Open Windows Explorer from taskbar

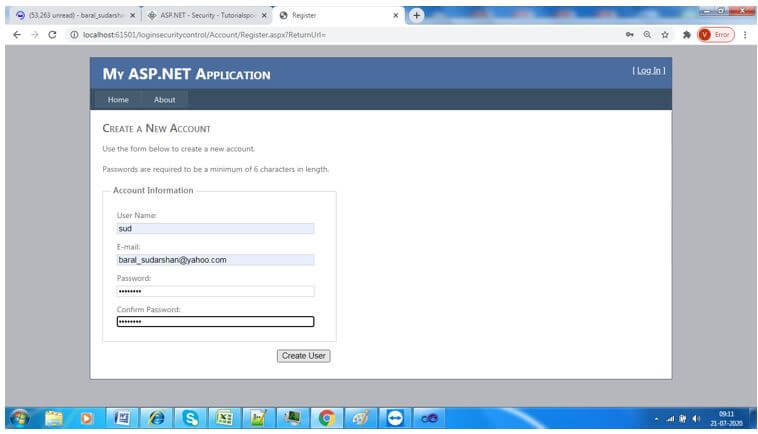[x=54, y=418]
